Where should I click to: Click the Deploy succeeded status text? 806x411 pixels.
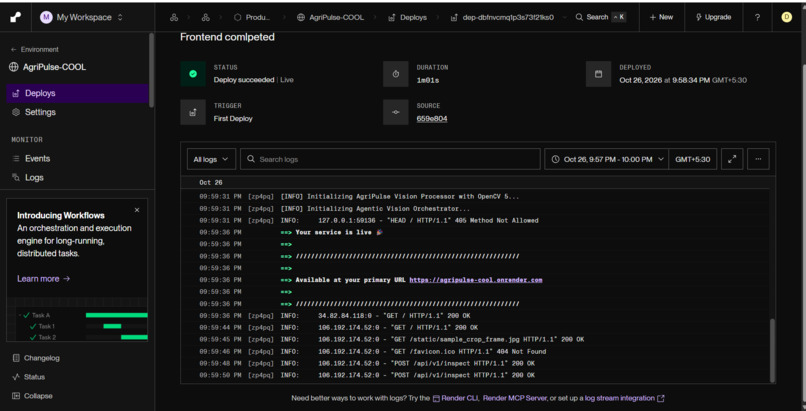244,80
